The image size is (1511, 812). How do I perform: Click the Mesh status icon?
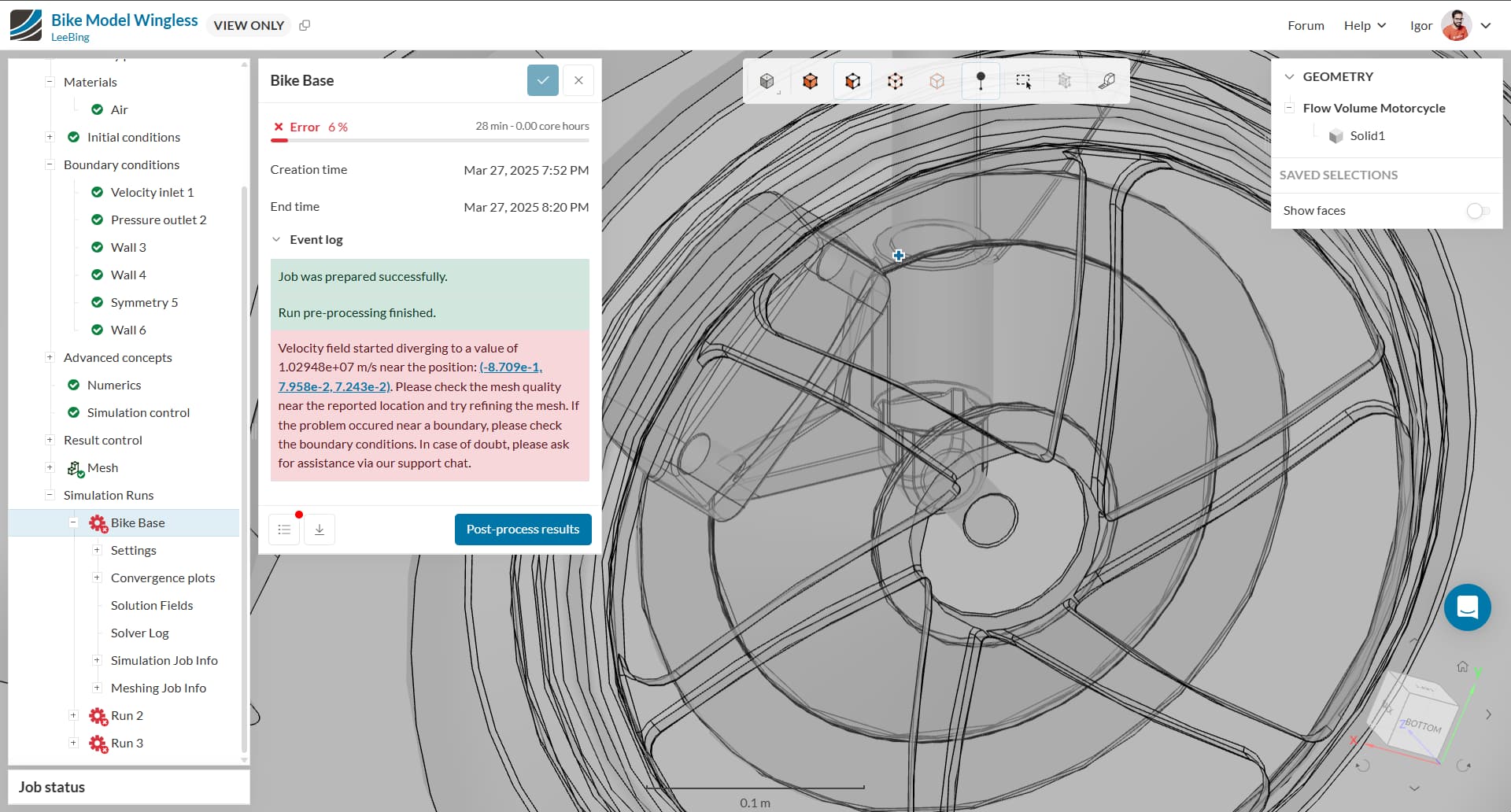pos(76,468)
